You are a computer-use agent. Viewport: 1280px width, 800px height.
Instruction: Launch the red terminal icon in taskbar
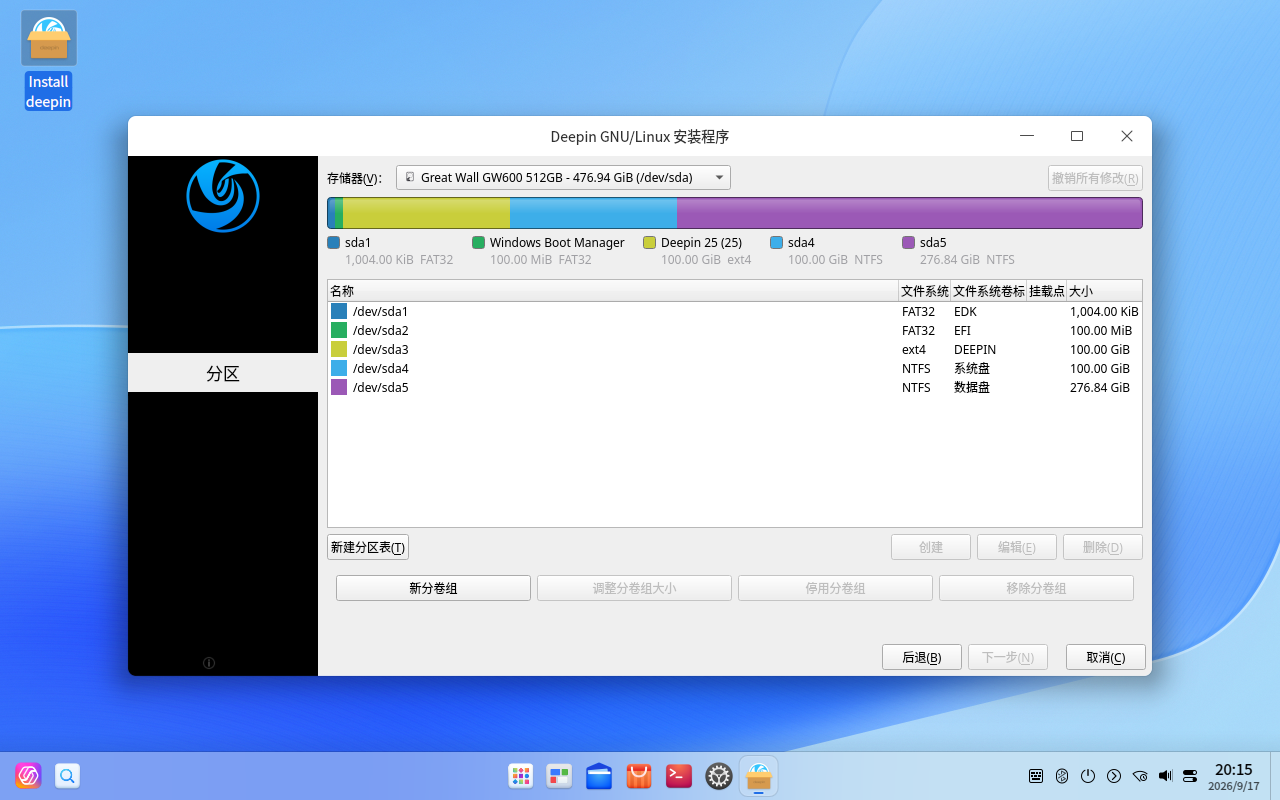coord(679,776)
